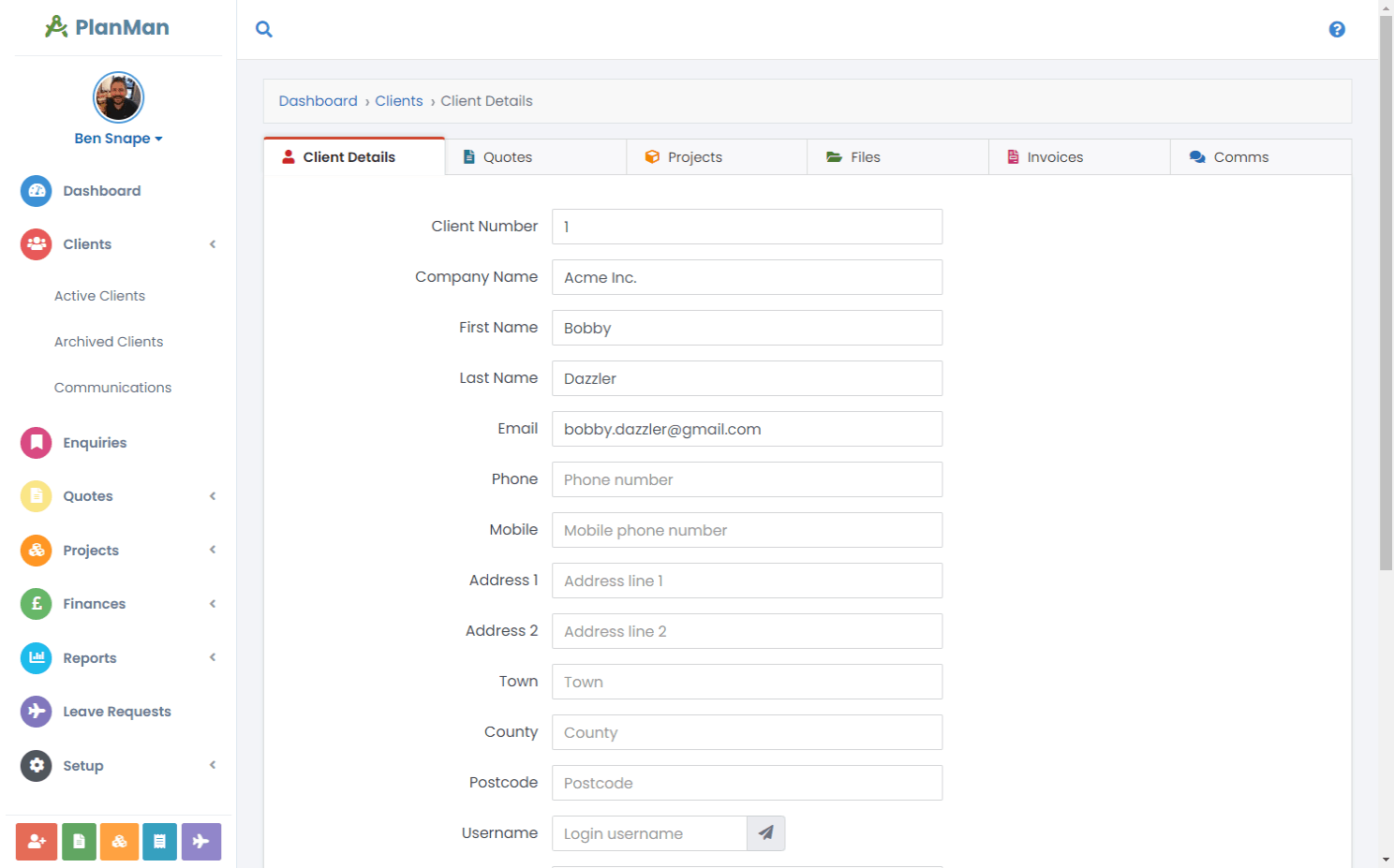Click the Phone number field

(x=747, y=479)
